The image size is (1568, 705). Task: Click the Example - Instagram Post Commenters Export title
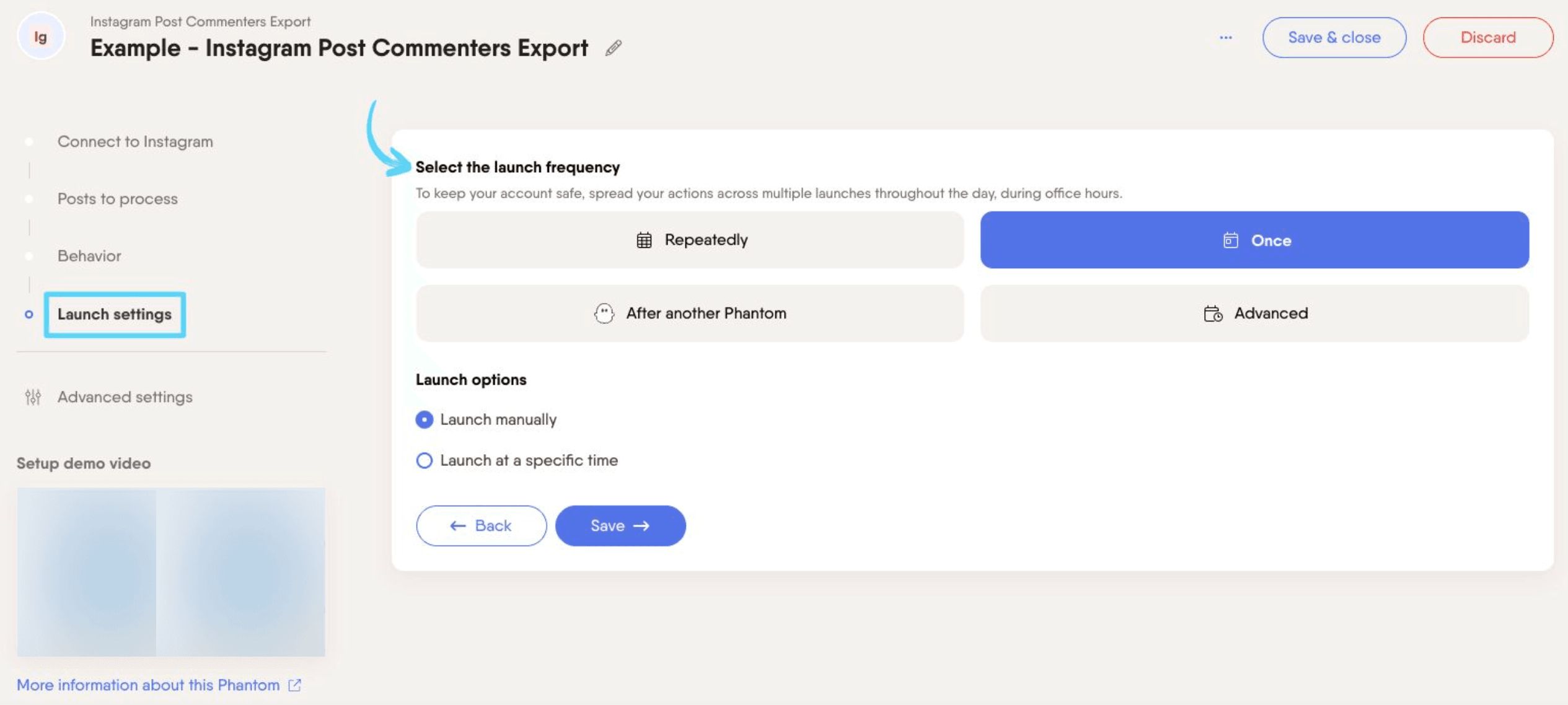click(339, 48)
